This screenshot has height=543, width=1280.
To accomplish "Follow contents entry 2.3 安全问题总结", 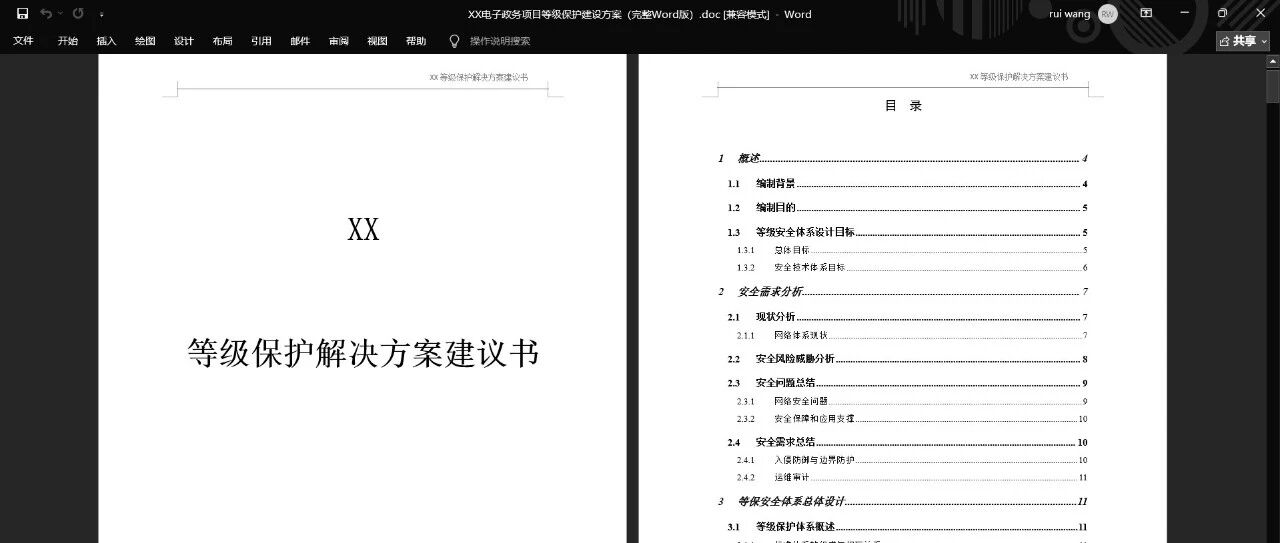I will [907, 383].
